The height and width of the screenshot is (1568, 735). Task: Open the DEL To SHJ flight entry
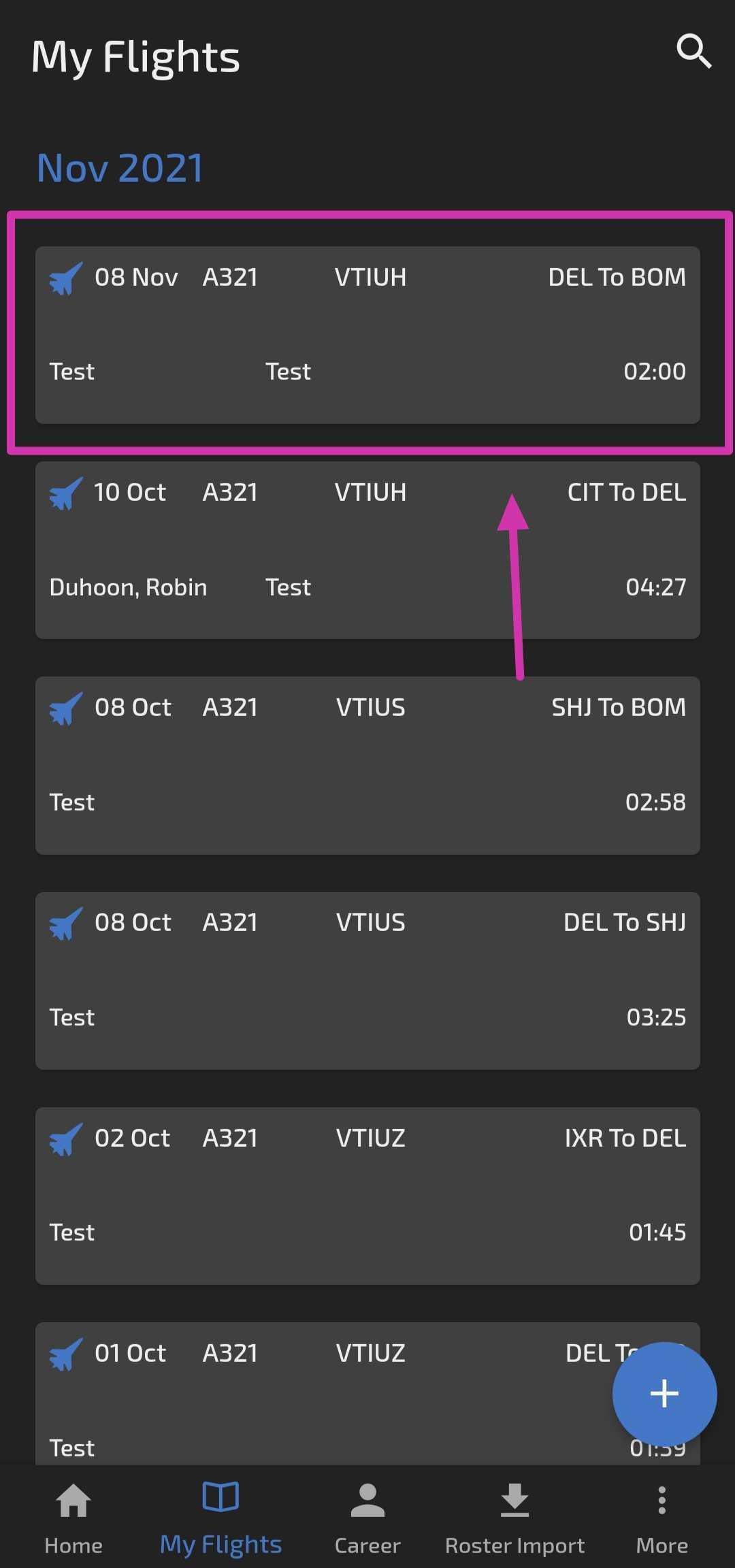click(x=367, y=981)
